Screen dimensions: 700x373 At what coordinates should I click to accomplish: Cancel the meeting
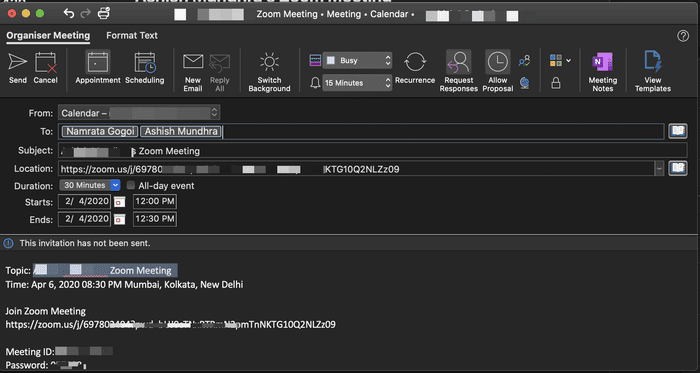46,68
